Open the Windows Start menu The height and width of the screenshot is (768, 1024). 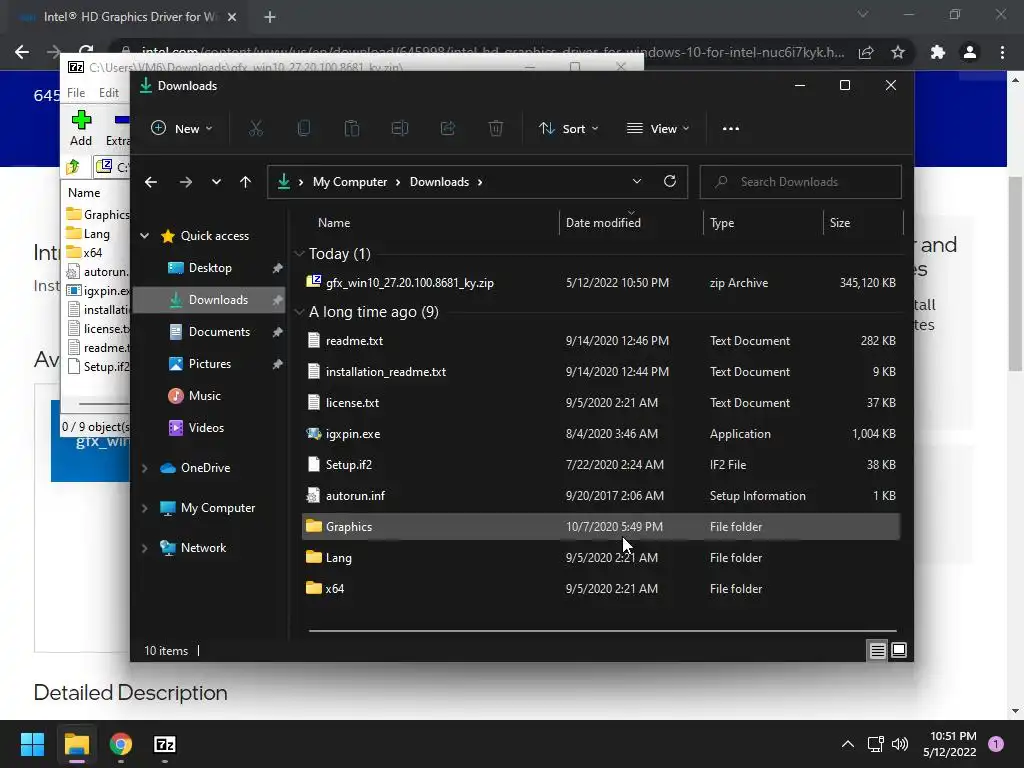click(x=32, y=744)
